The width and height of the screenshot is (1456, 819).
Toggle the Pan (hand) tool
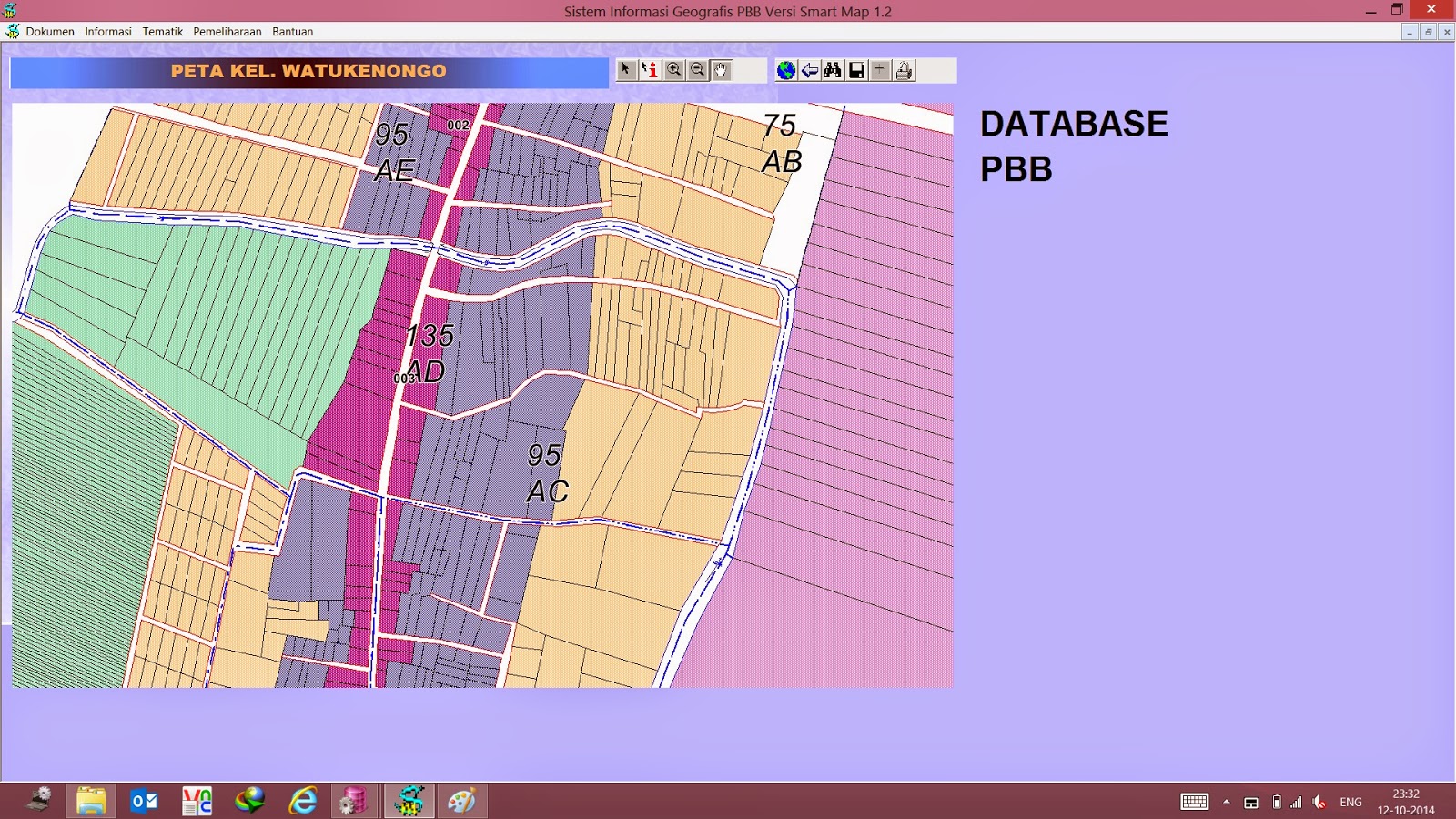point(720,70)
